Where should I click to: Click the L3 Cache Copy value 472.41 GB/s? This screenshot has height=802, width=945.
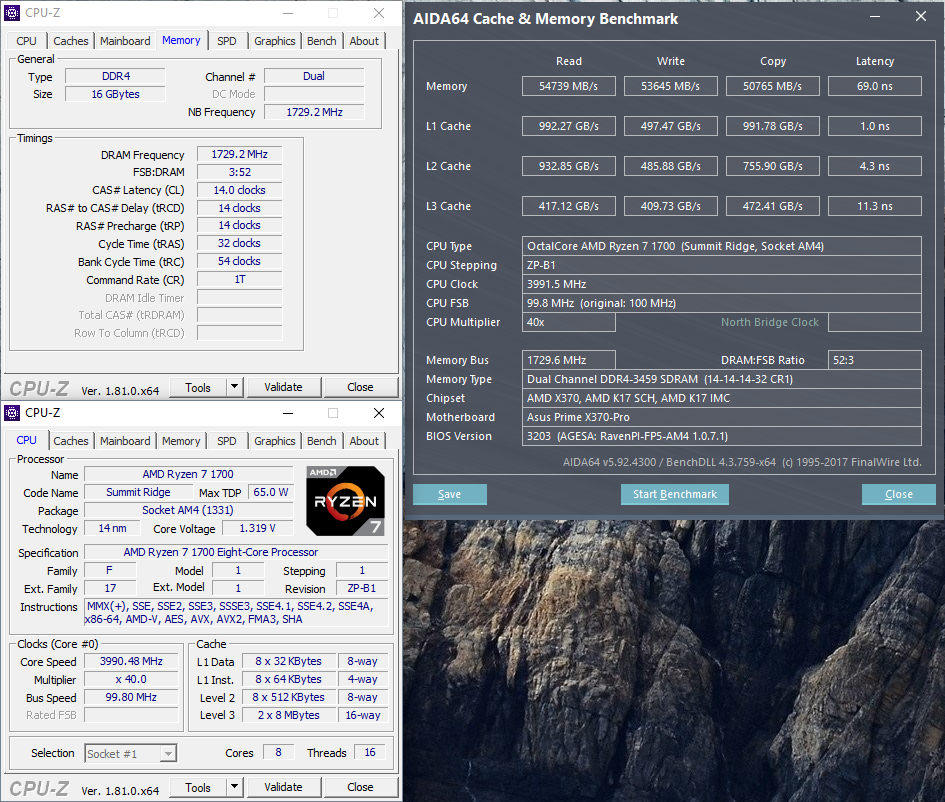point(773,206)
